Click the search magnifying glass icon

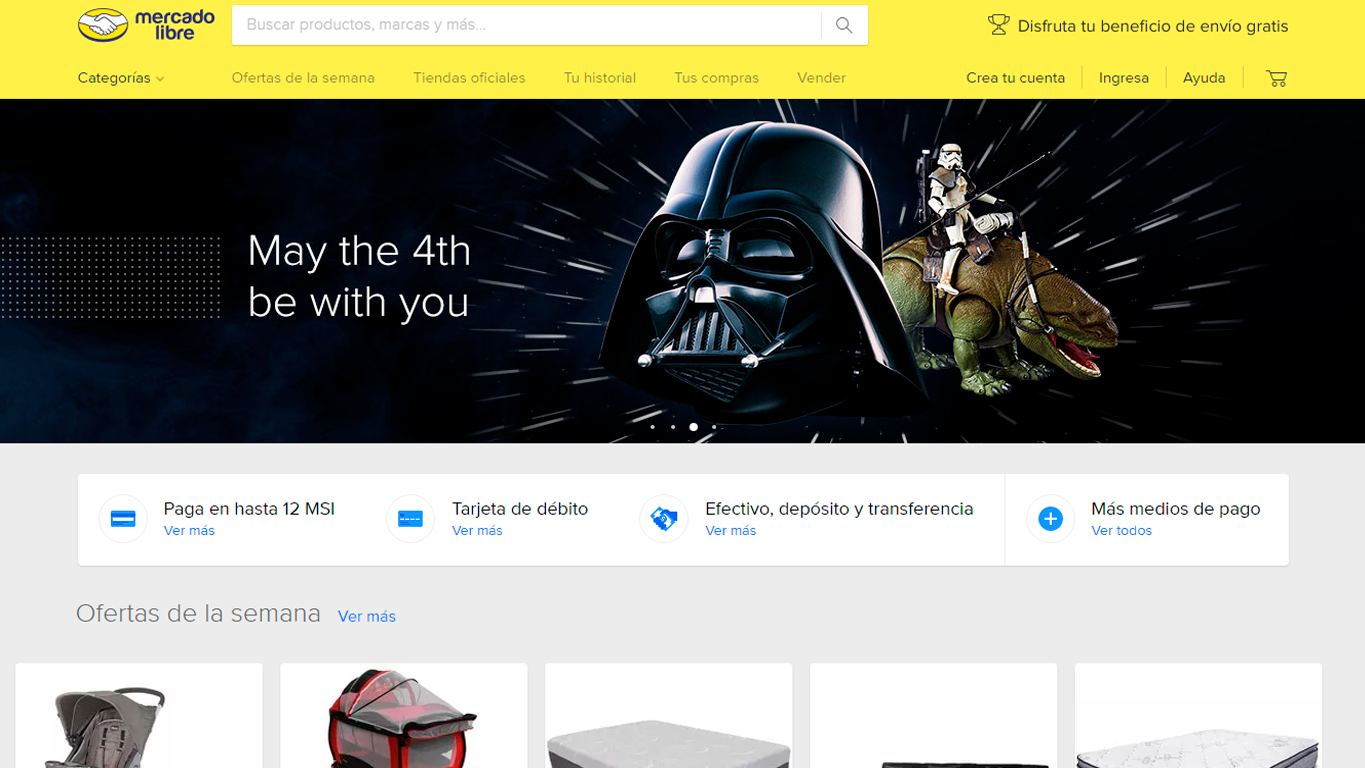[844, 25]
